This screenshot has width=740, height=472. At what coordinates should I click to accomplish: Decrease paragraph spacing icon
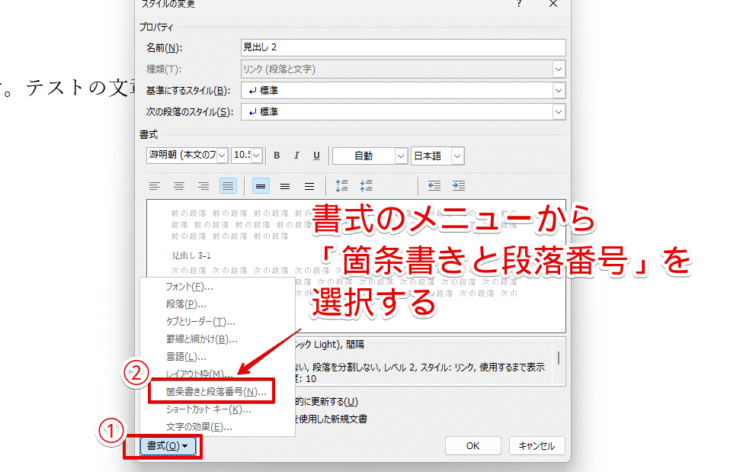(366, 186)
